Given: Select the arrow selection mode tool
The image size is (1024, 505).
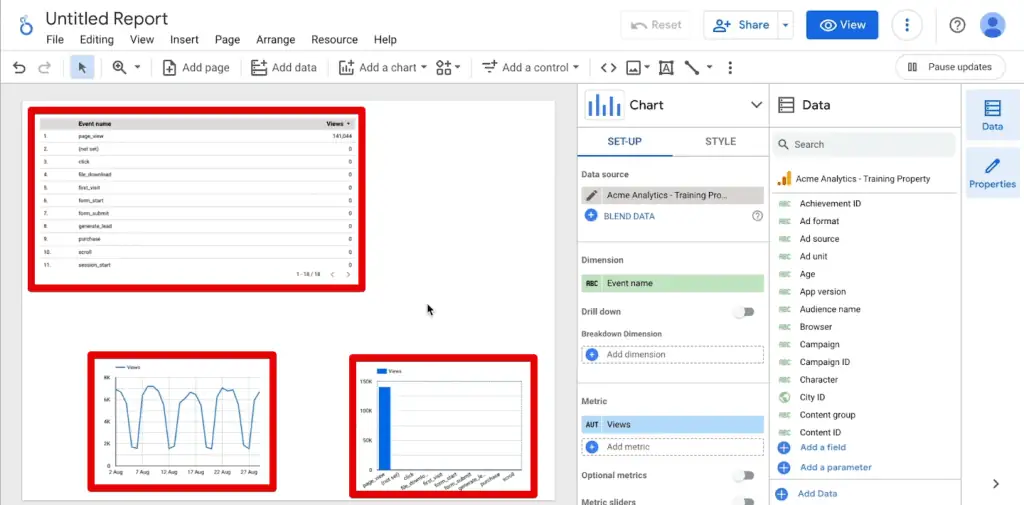Looking at the screenshot, I should (x=82, y=67).
